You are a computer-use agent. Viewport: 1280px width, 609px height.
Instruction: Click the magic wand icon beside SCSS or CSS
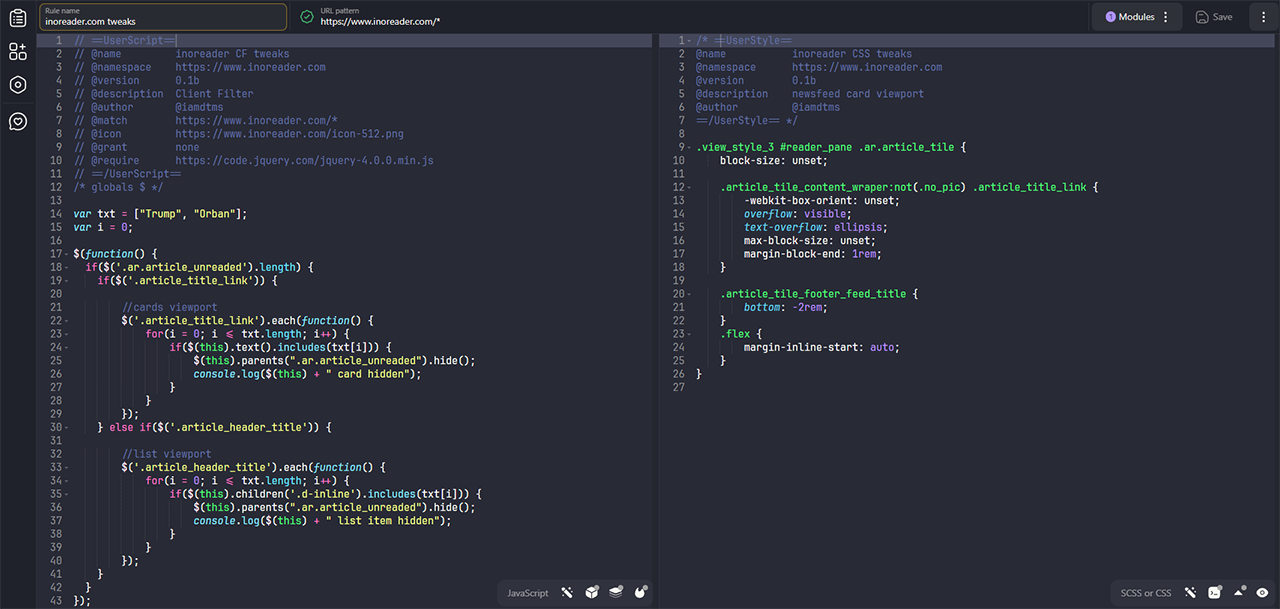tap(1191, 593)
